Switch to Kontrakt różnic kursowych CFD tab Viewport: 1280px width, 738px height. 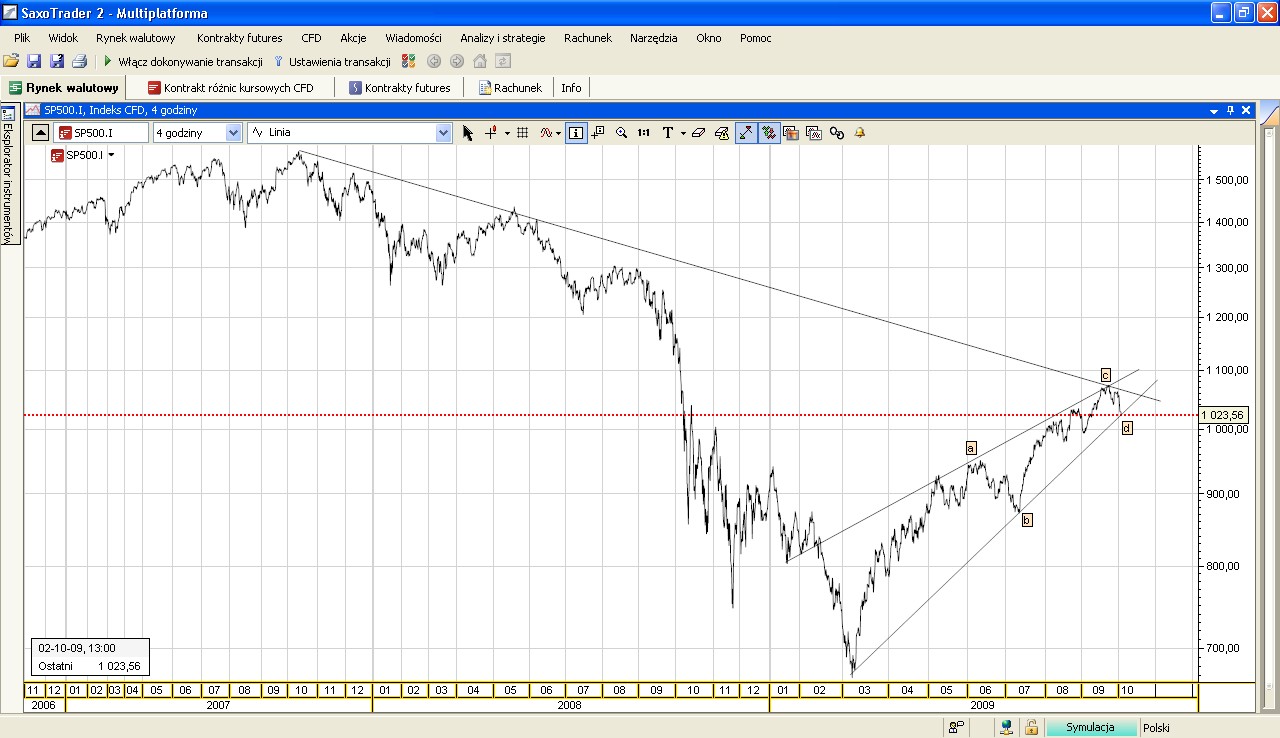(x=231, y=87)
